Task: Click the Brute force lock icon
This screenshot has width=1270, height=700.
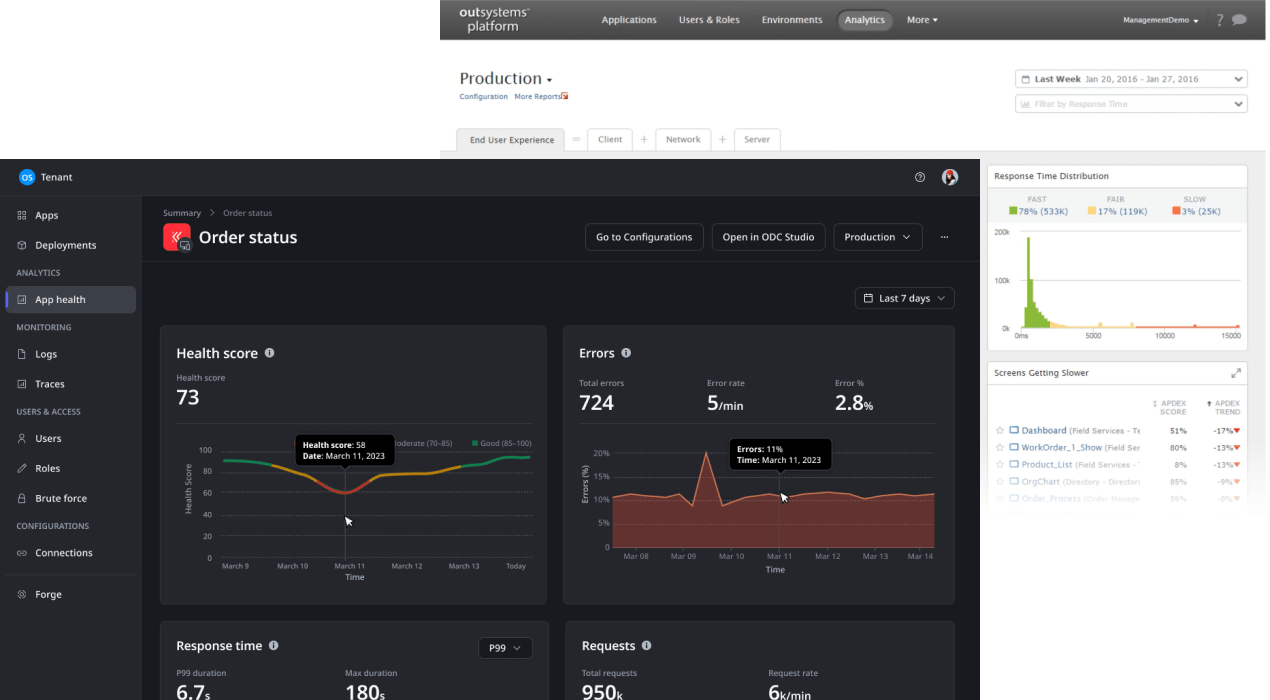Action: [23, 498]
